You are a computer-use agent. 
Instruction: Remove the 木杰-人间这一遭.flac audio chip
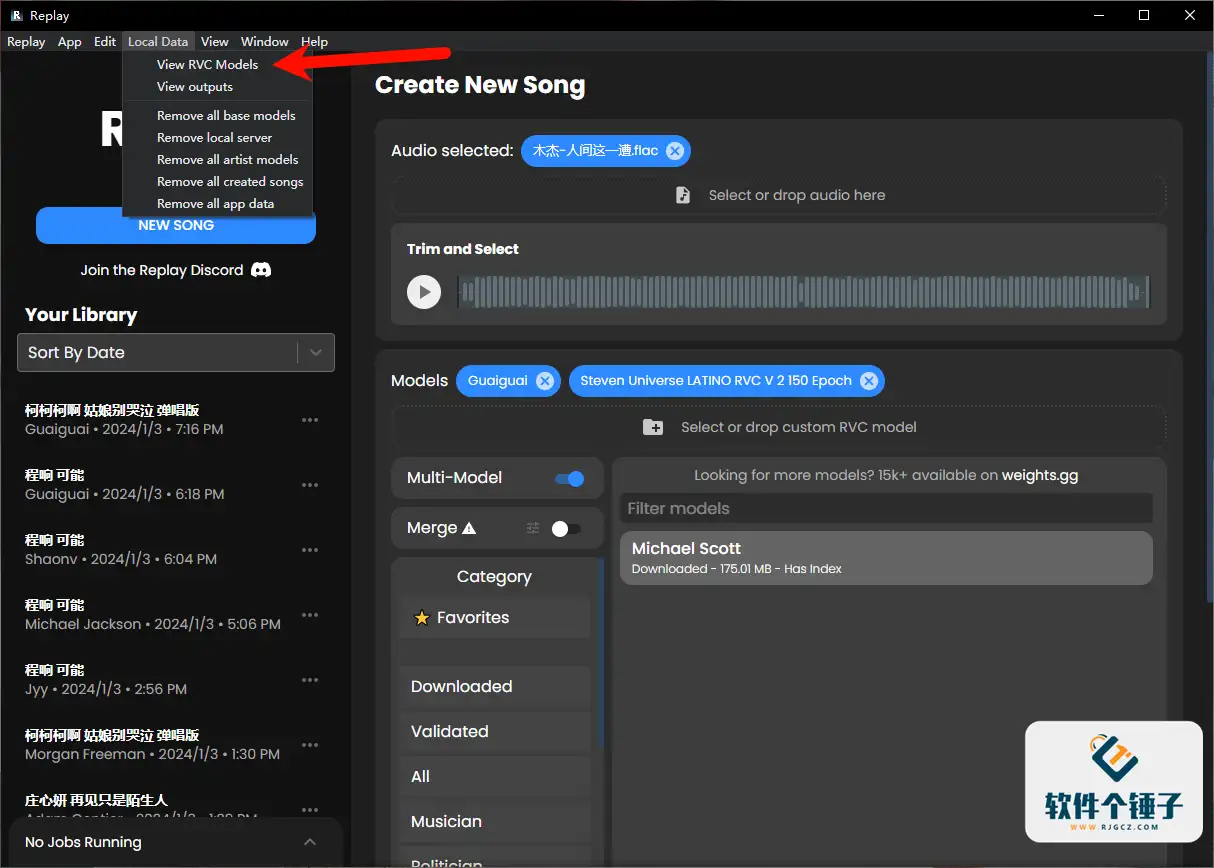point(675,151)
